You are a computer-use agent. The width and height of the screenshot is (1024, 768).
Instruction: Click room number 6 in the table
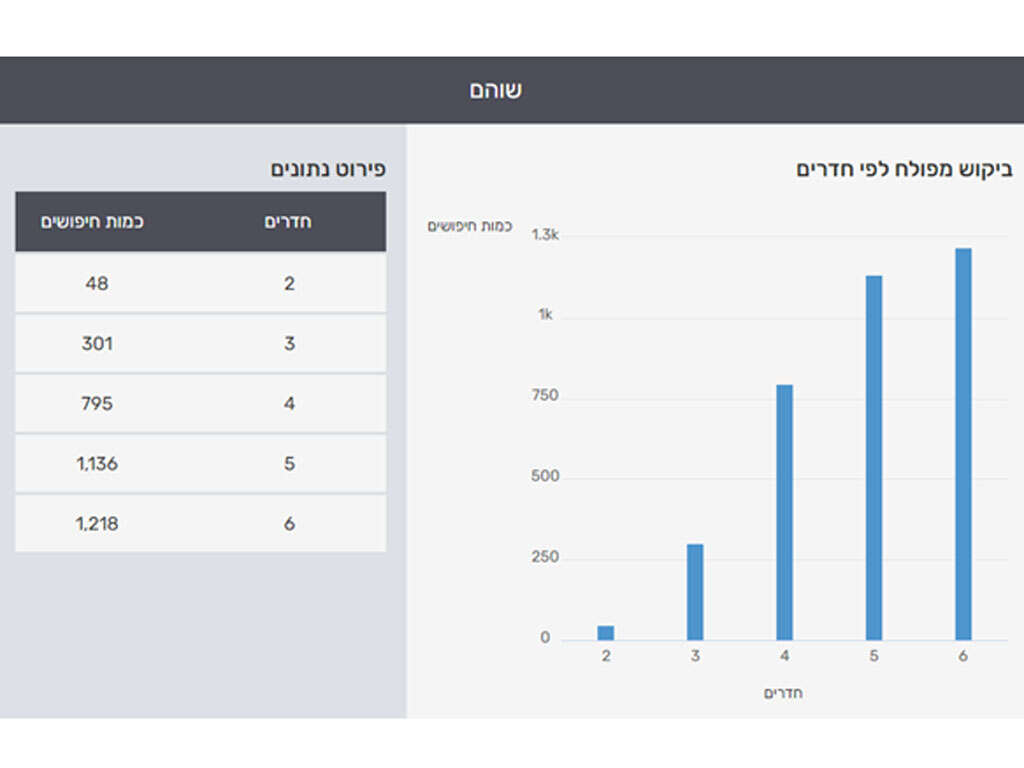(289, 524)
